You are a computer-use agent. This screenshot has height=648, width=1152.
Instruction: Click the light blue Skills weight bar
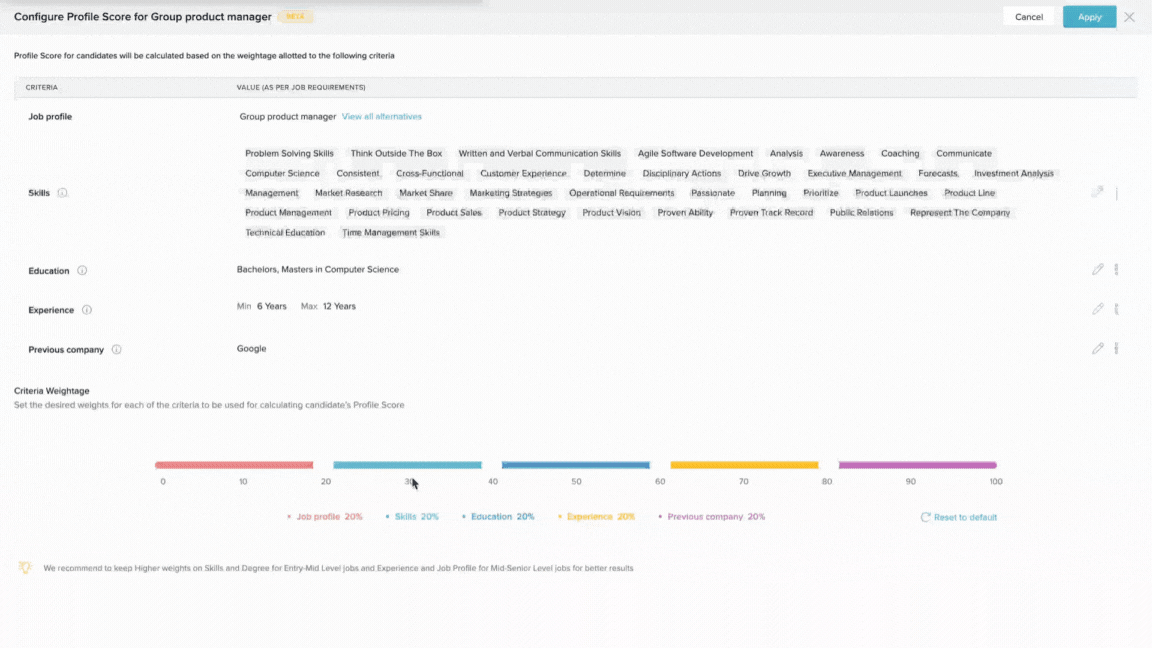(407, 465)
